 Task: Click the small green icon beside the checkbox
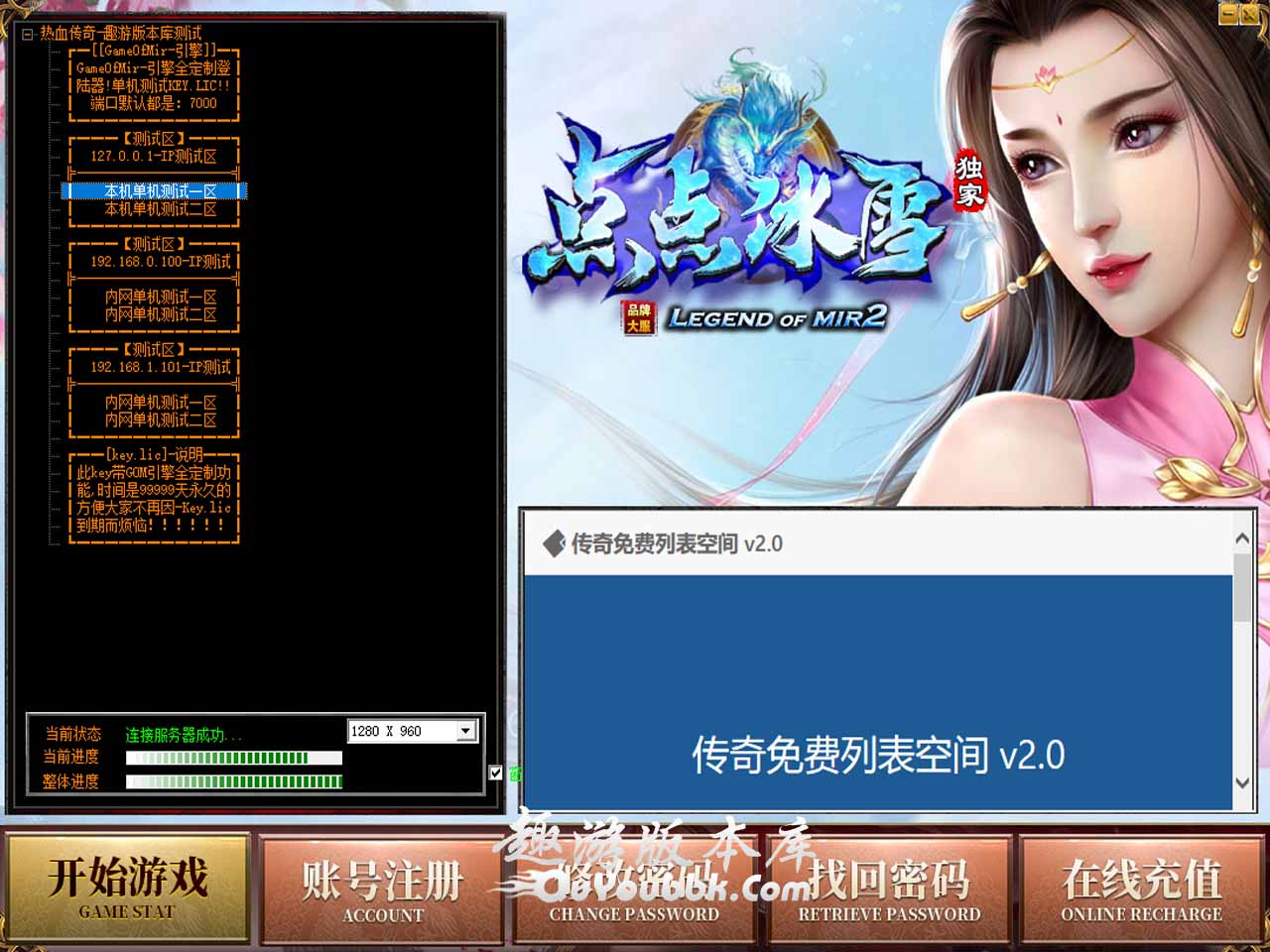click(x=515, y=773)
